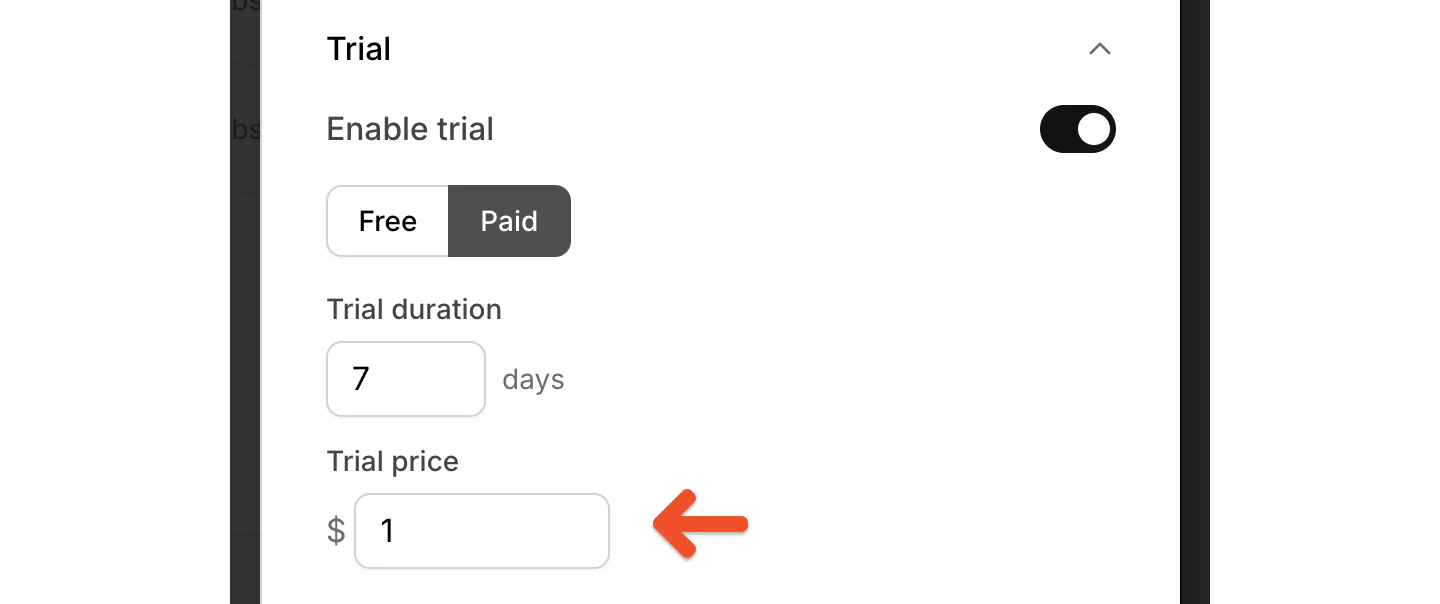Focus the price field to change amount
This screenshot has width=1440, height=604.
(x=482, y=531)
